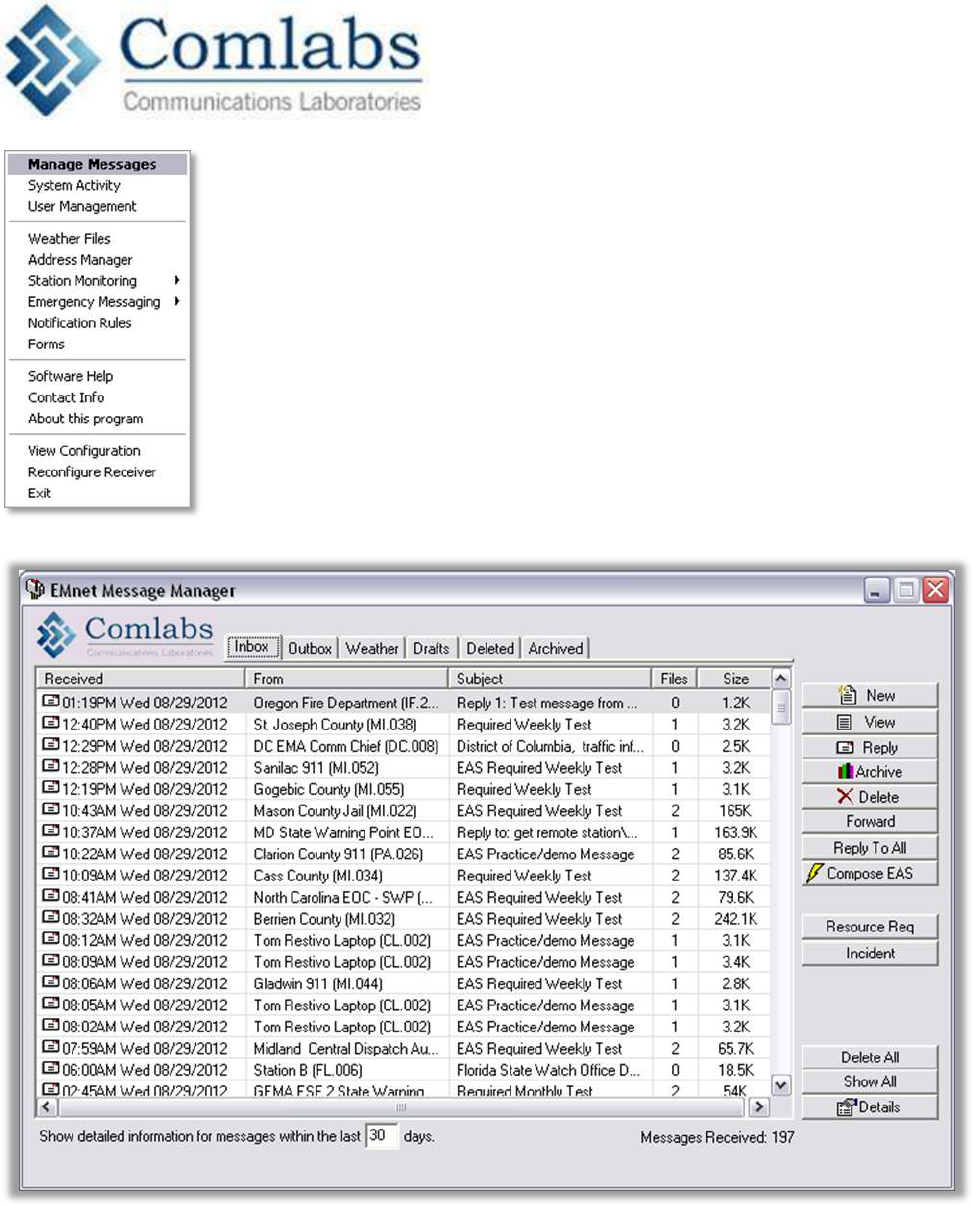Open Software Help menu entry
Screen dimensions: 973x1206
[x=70, y=376]
